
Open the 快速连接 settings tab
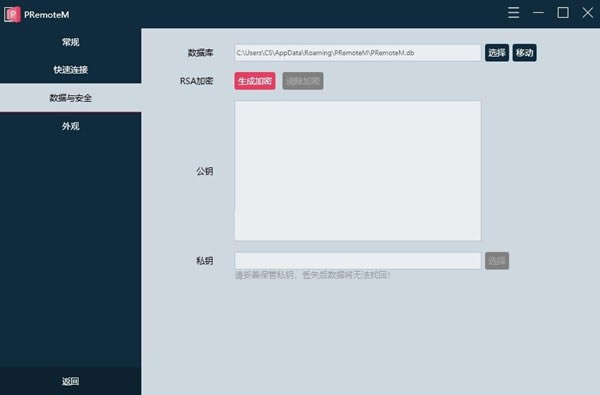(70, 69)
